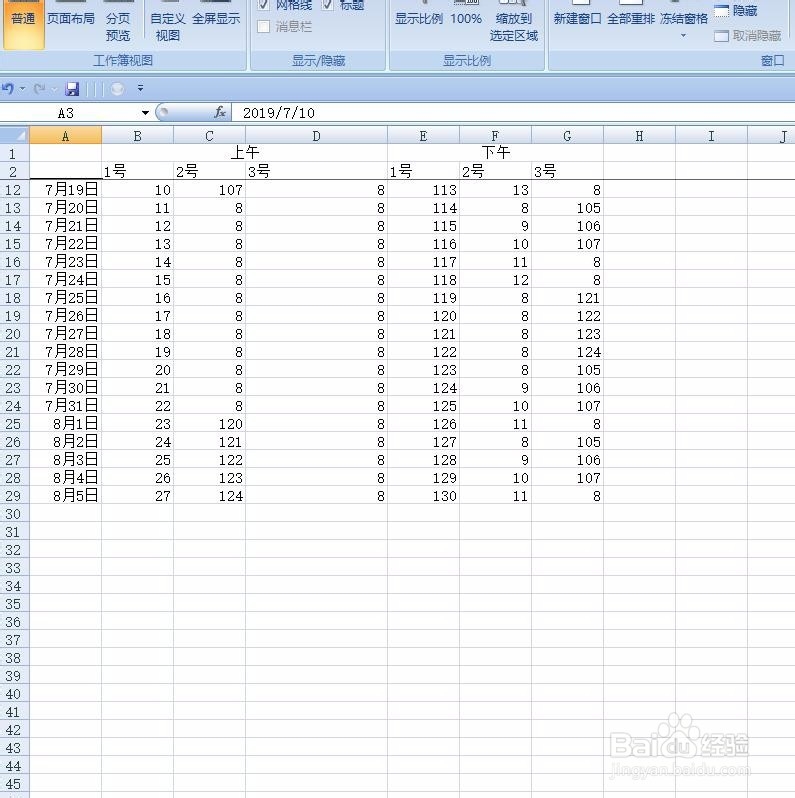Click 新建窗口 (New Window)
The image size is (795, 798).
(577, 19)
